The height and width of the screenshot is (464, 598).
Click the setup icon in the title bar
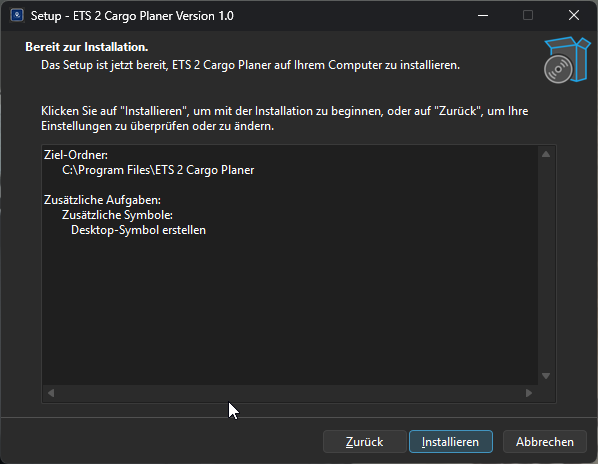(17, 16)
